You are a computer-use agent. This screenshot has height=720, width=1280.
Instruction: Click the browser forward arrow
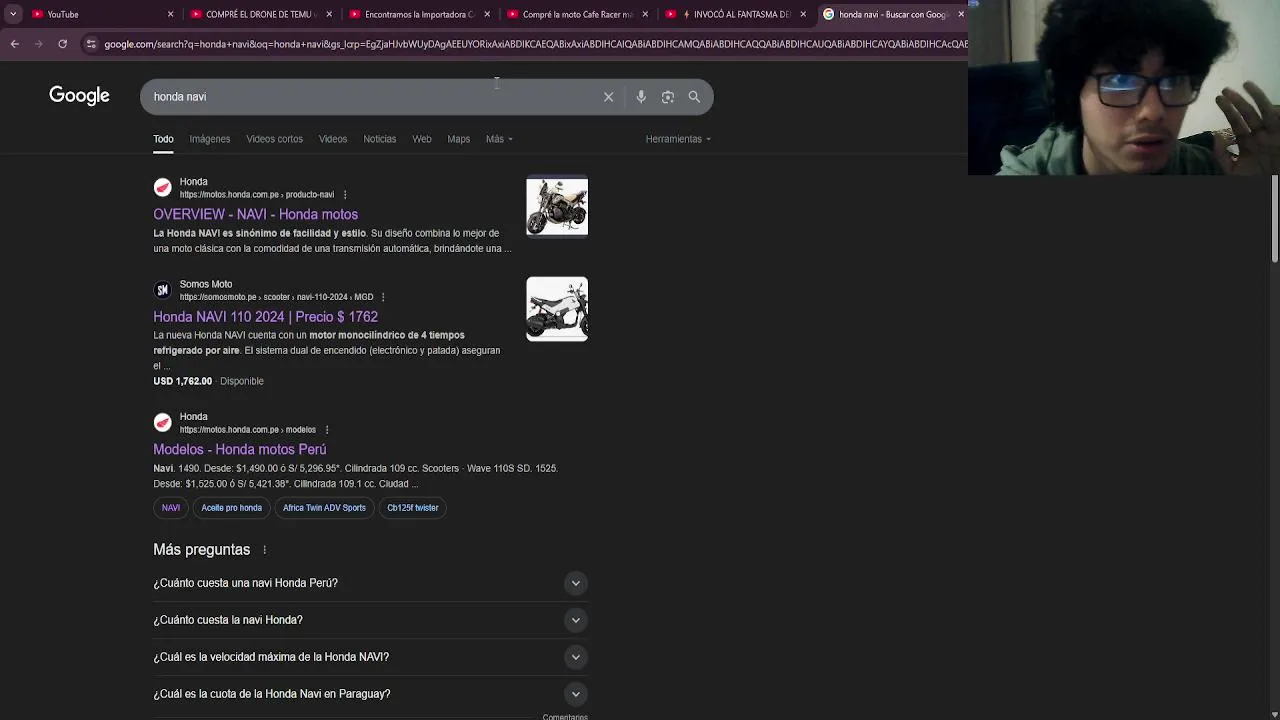pos(38,44)
